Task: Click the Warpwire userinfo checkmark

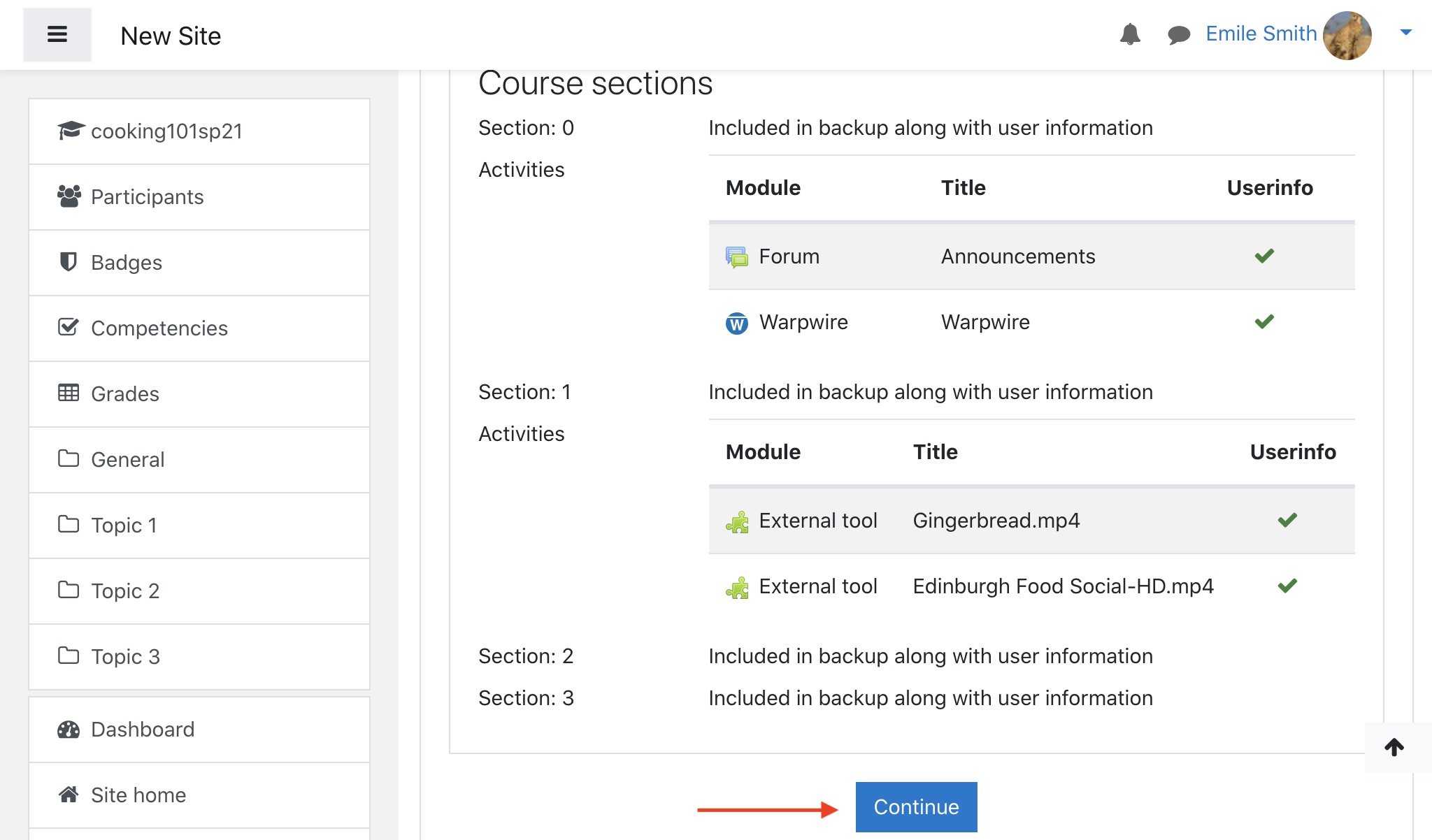Action: (x=1264, y=321)
